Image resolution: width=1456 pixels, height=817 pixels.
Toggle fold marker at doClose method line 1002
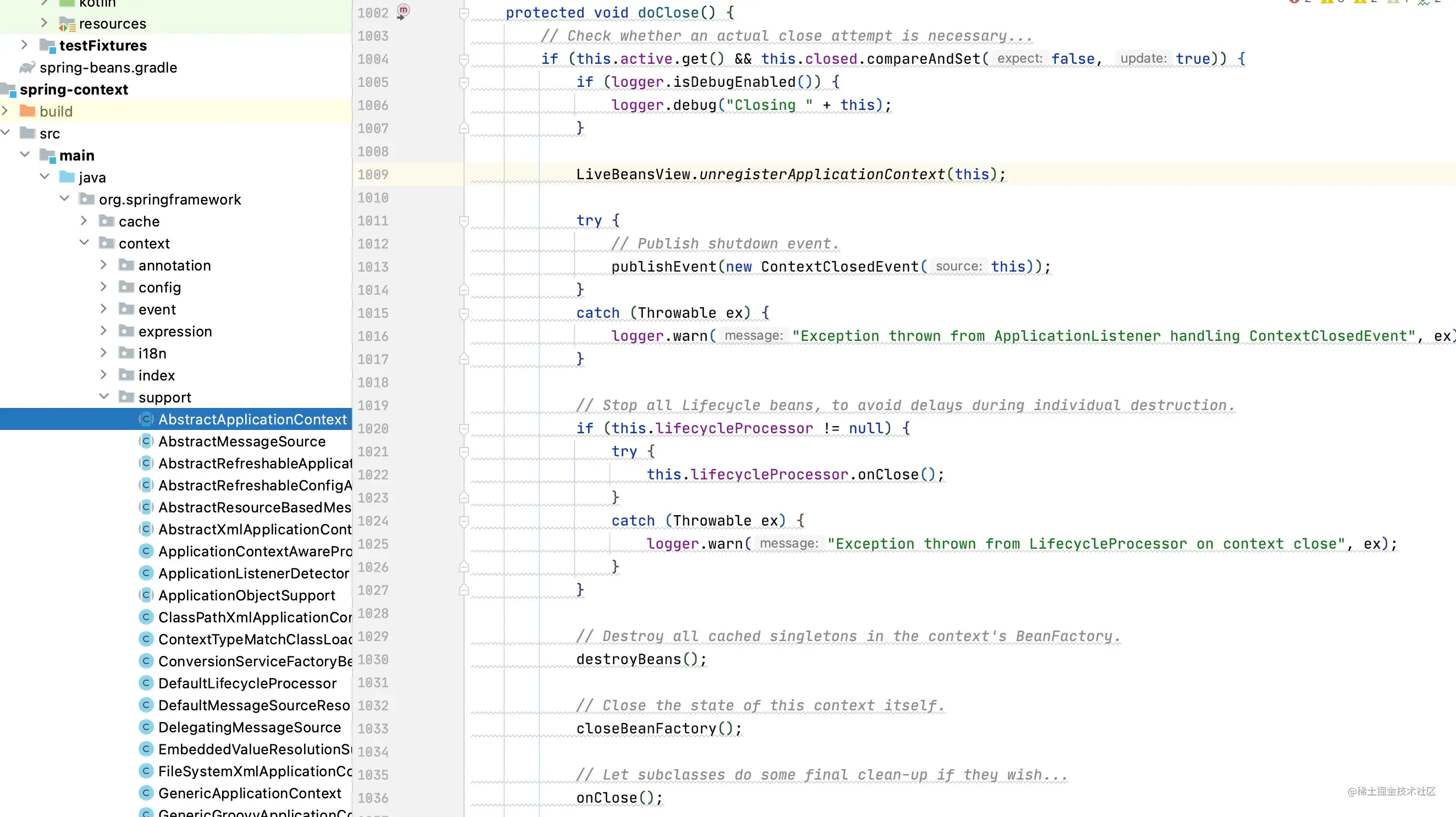point(464,13)
